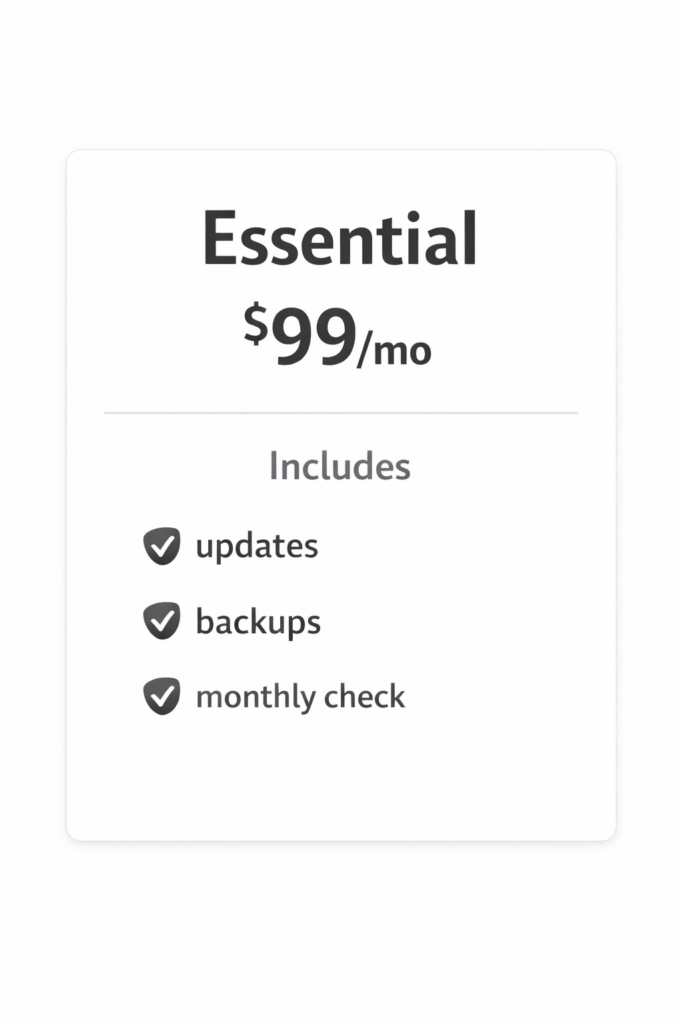Click the $99/mo price line
Screen dimensions: 683x1024
(x=338, y=339)
